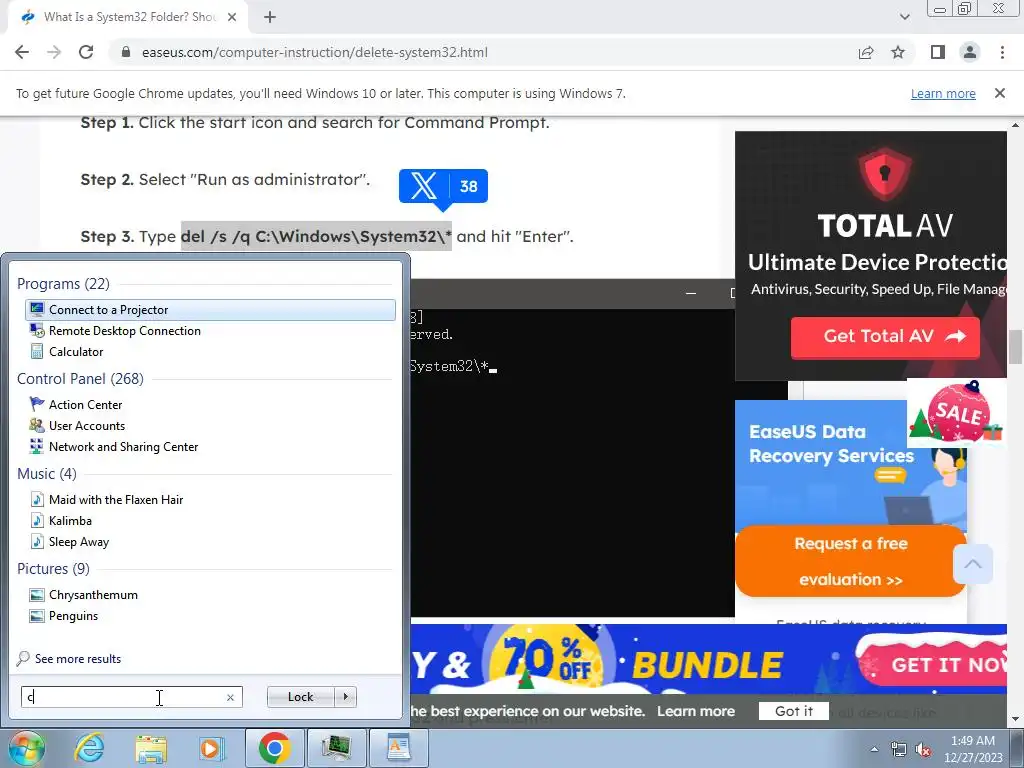Image resolution: width=1024 pixels, height=768 pixels.
Task: Reload the page with refresh icon
Action: [86, 52]
